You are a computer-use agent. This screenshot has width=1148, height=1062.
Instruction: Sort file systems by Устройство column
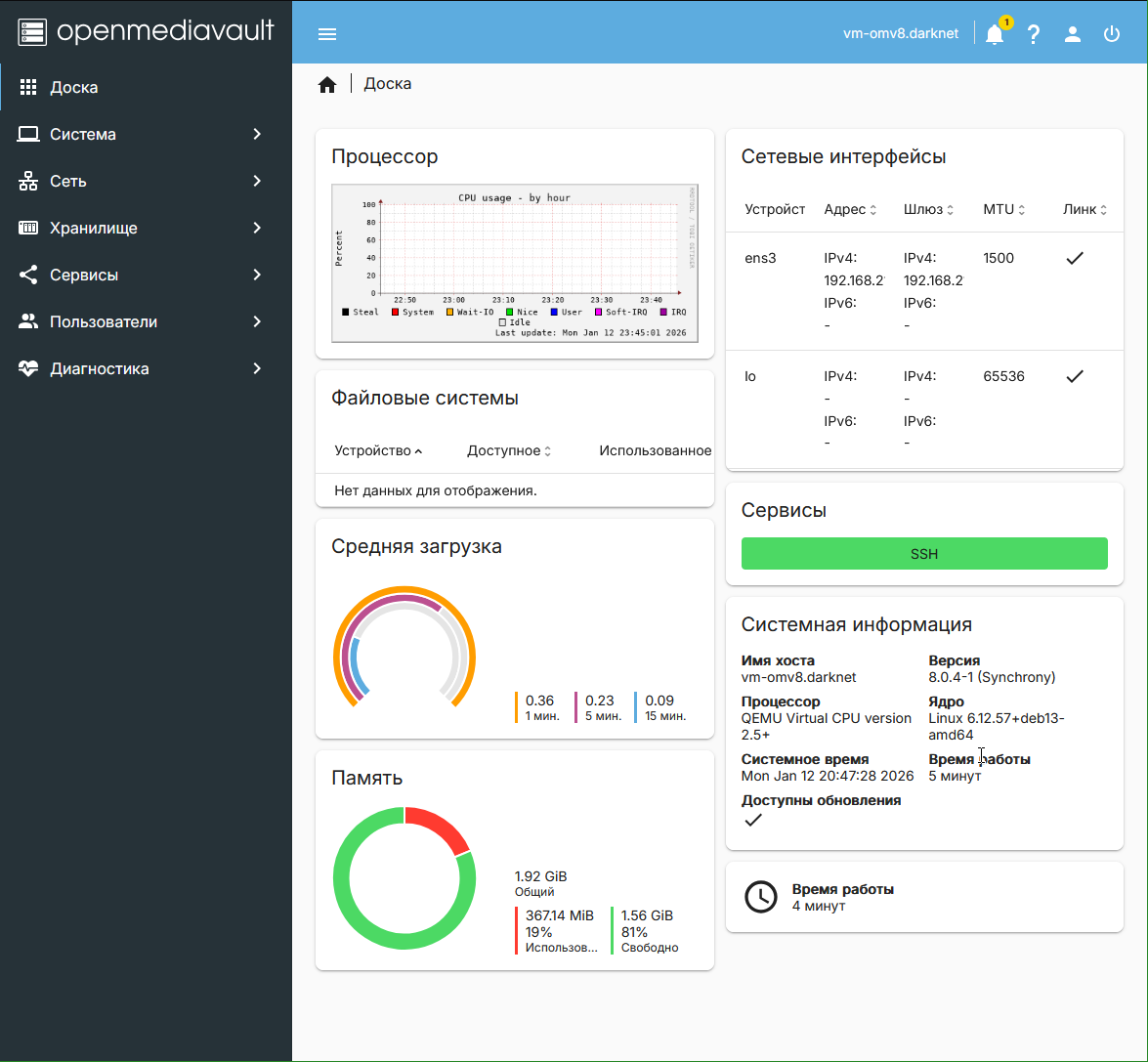(x=373, y=451)
